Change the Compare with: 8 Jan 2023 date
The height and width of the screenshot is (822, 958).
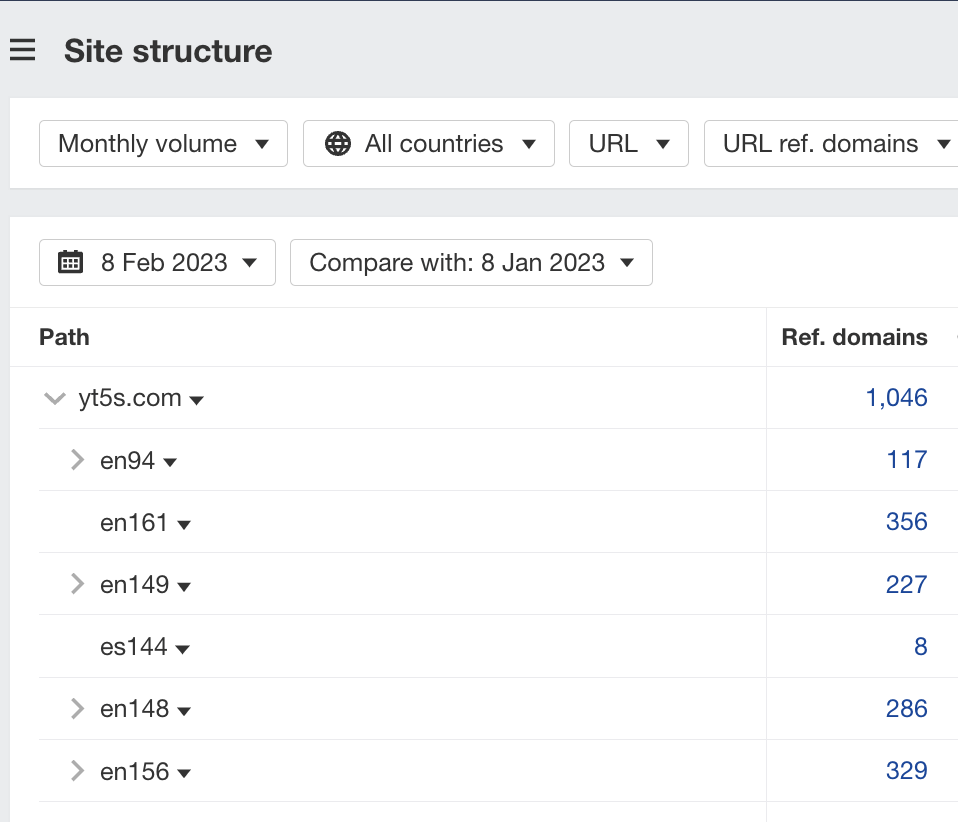pyautogui.click(x=471, y=262)
